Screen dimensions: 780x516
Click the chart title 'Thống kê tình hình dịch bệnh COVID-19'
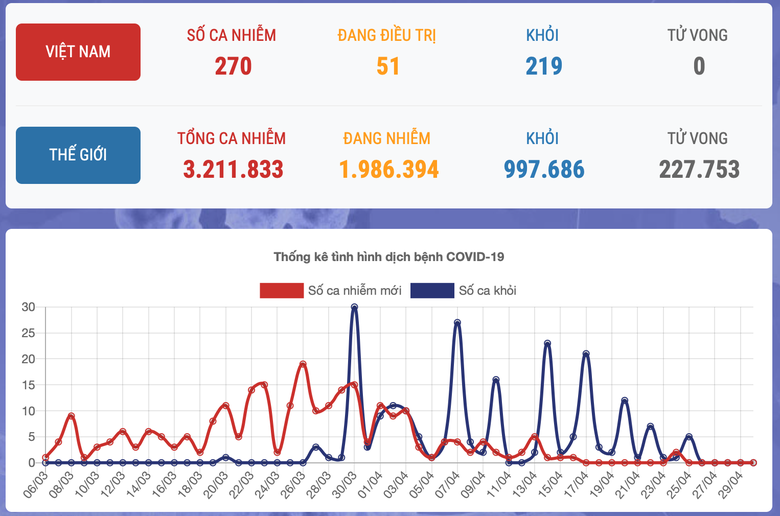[x=389, y=257]
